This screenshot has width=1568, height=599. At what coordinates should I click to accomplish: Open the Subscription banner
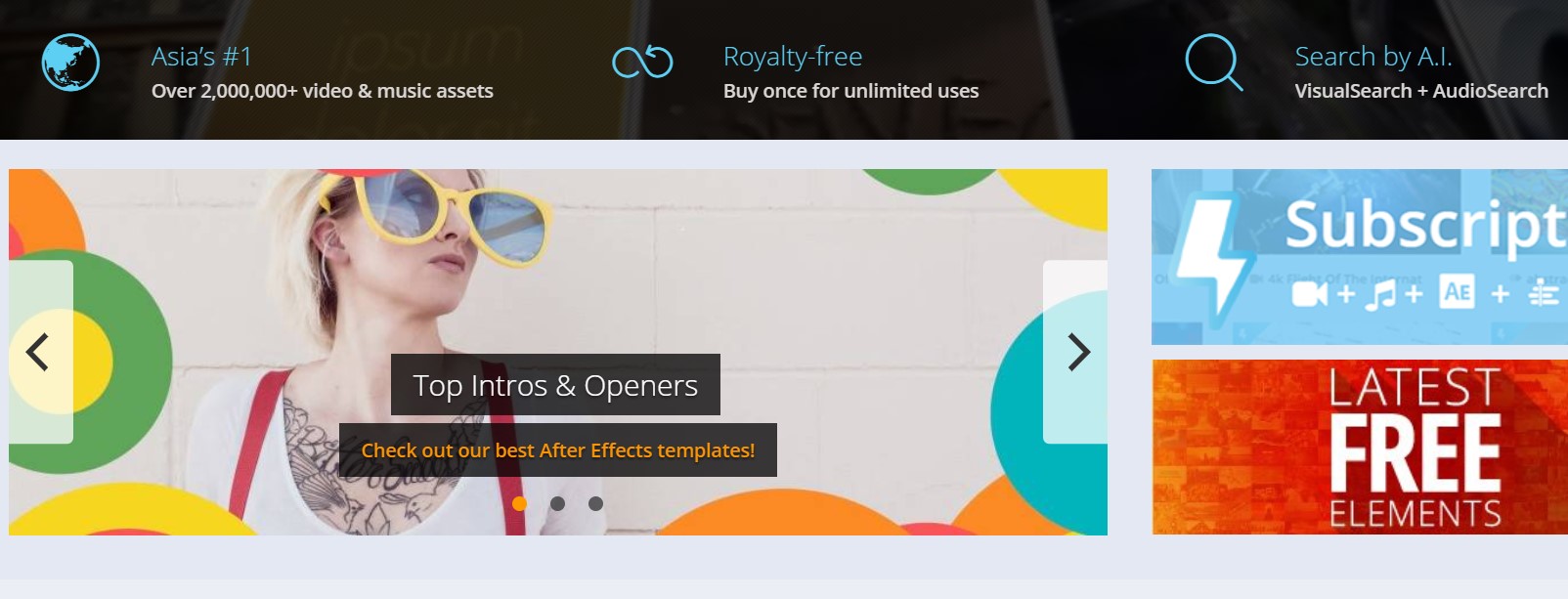[1360, 257]
